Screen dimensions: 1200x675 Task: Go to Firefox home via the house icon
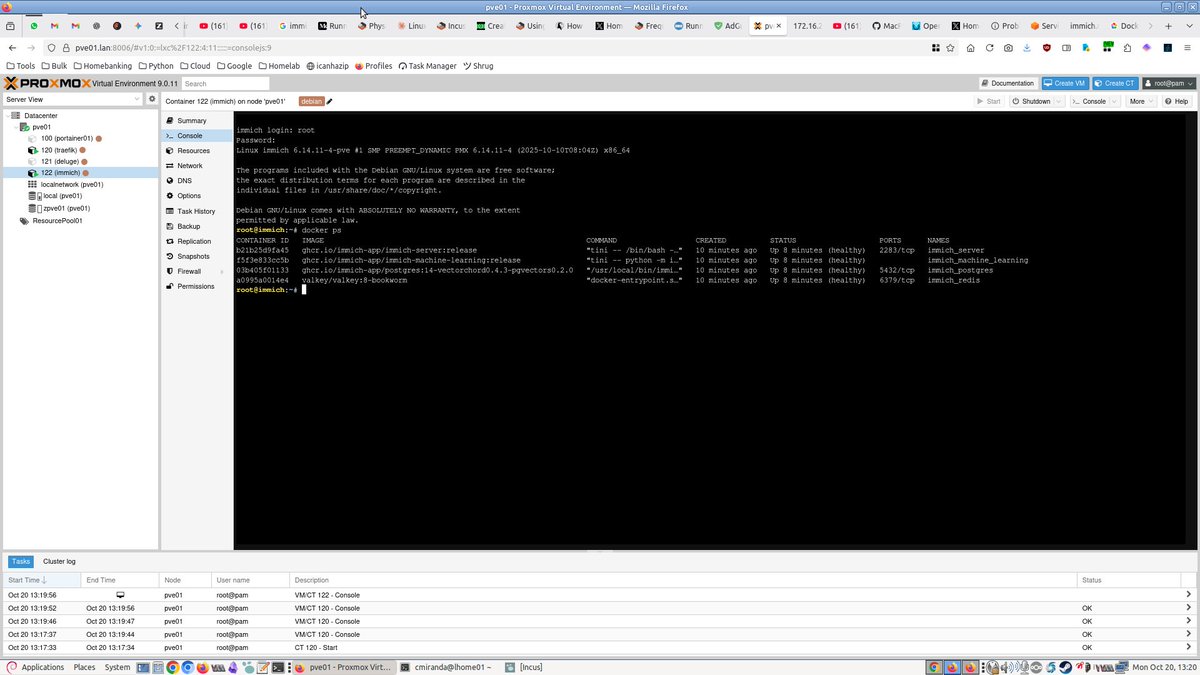tap(971, 47)
